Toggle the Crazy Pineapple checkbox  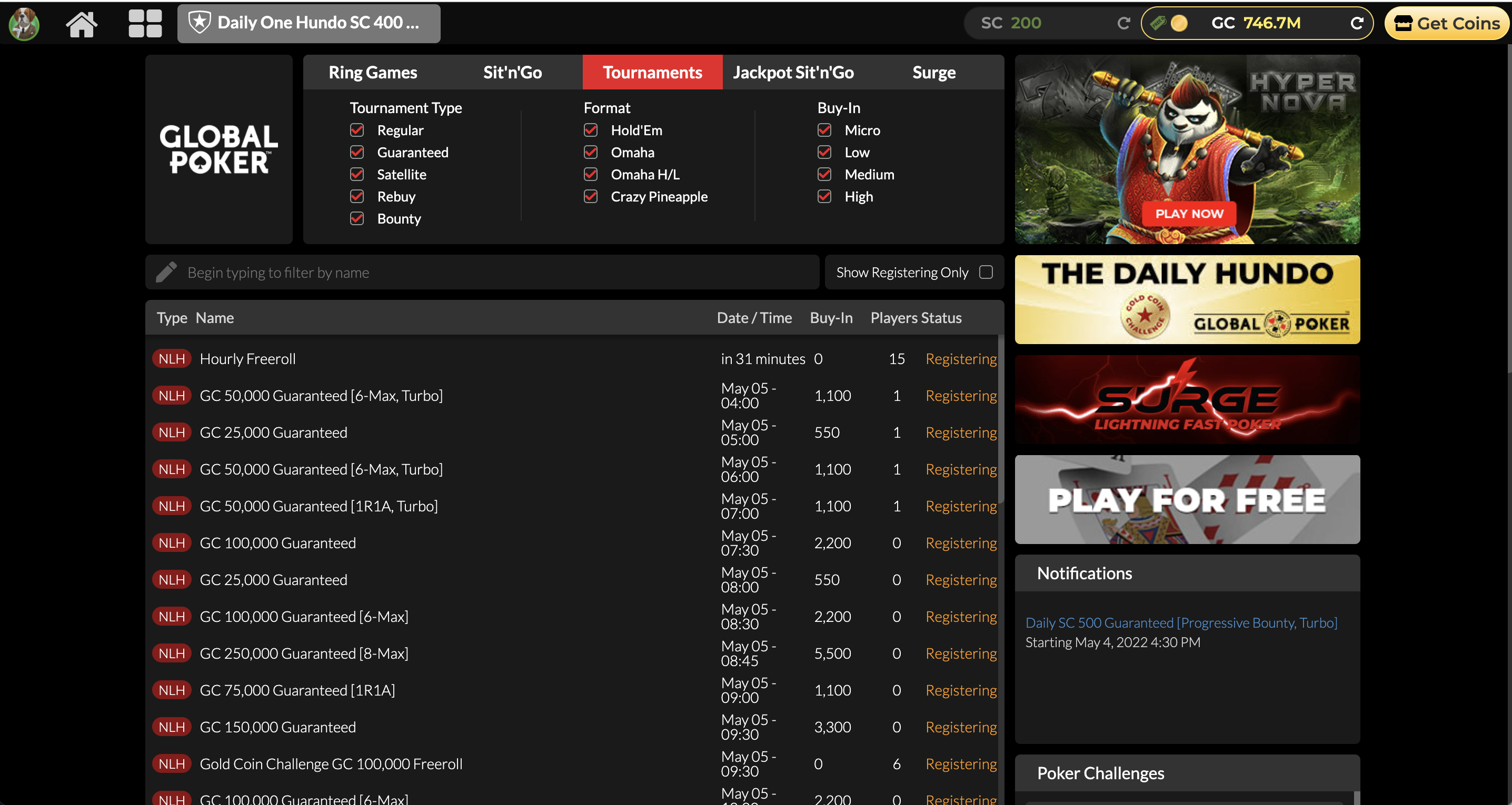591,196
